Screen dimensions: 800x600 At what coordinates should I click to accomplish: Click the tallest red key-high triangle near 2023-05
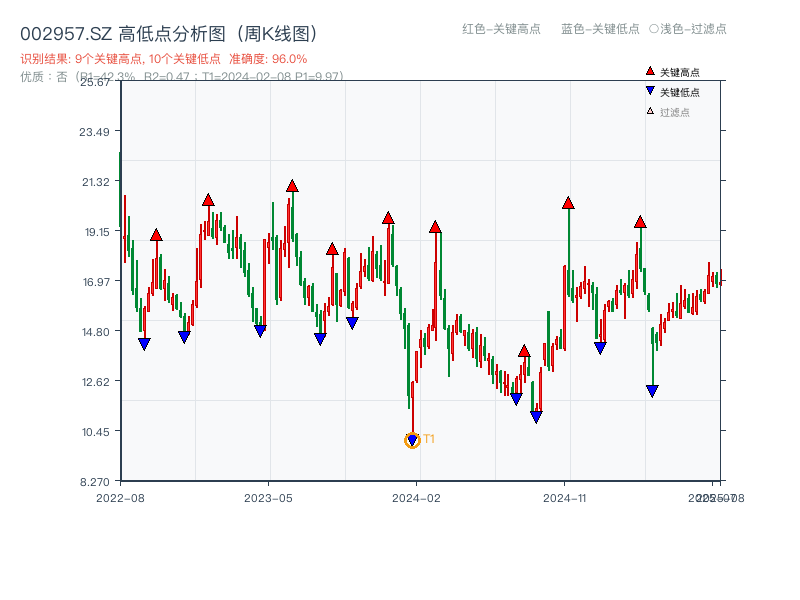(292, 185)
